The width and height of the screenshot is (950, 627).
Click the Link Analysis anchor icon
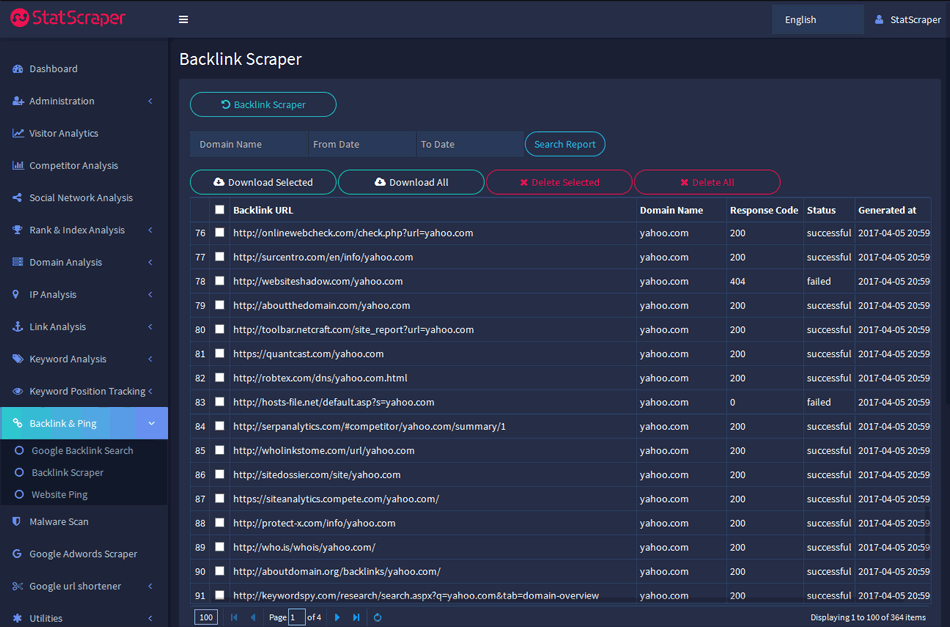18,326
